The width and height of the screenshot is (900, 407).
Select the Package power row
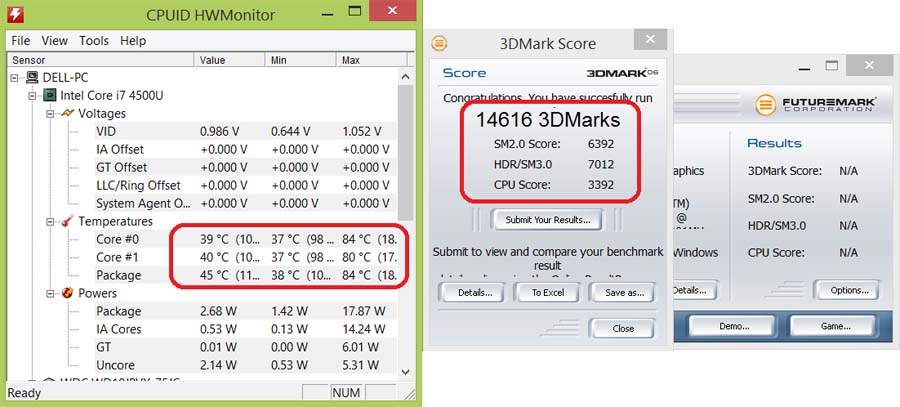click(246, 311)
